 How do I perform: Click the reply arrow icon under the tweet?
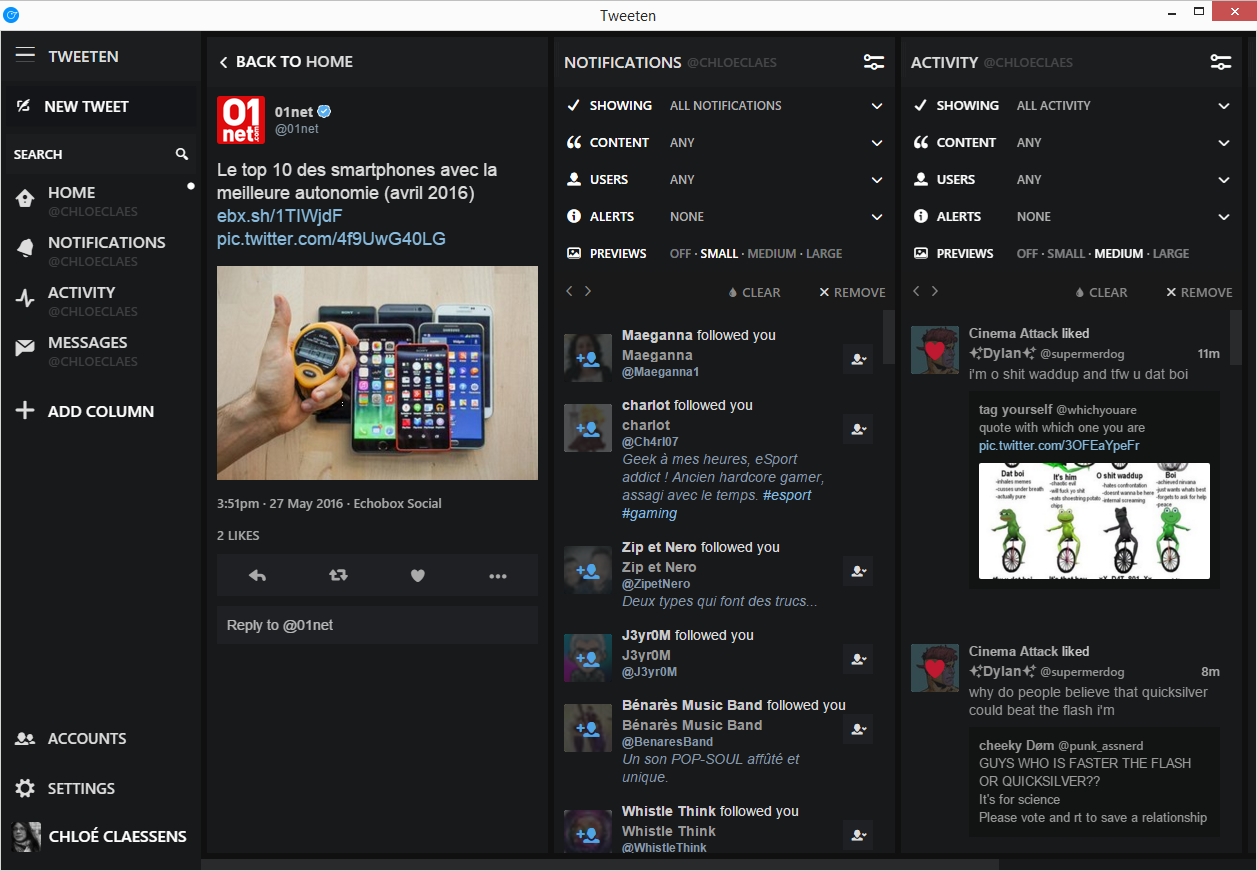pyautogui.click(x=257, y=576)
